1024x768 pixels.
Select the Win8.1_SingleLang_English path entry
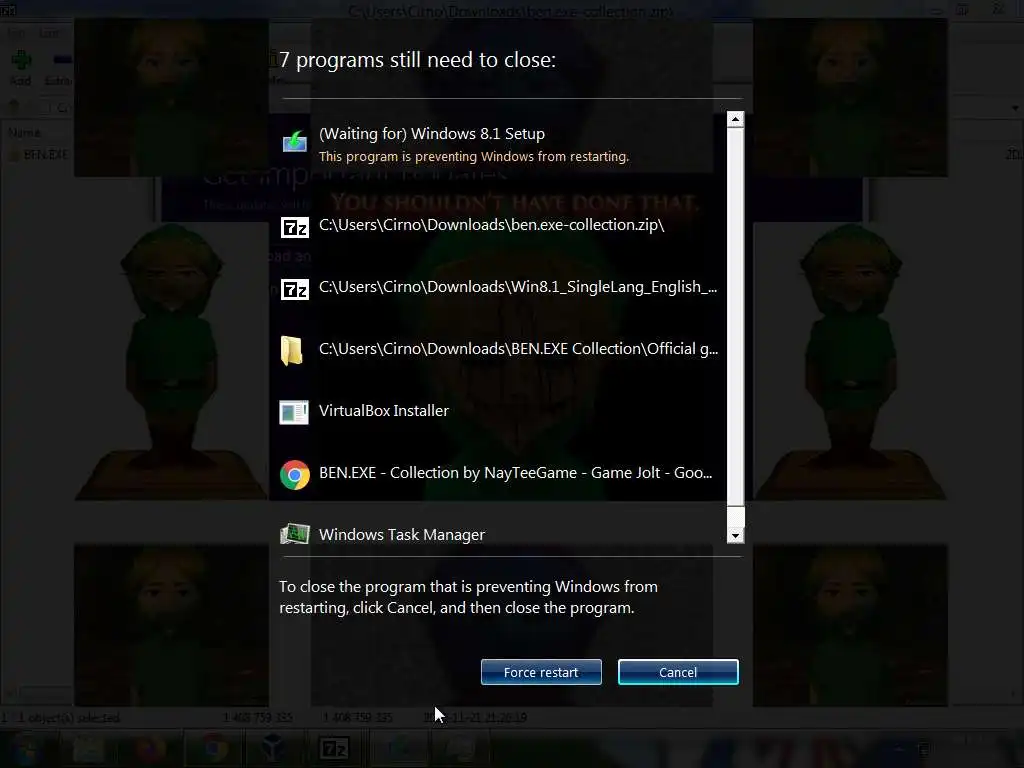pyautogui.click(x=518, y=287)
